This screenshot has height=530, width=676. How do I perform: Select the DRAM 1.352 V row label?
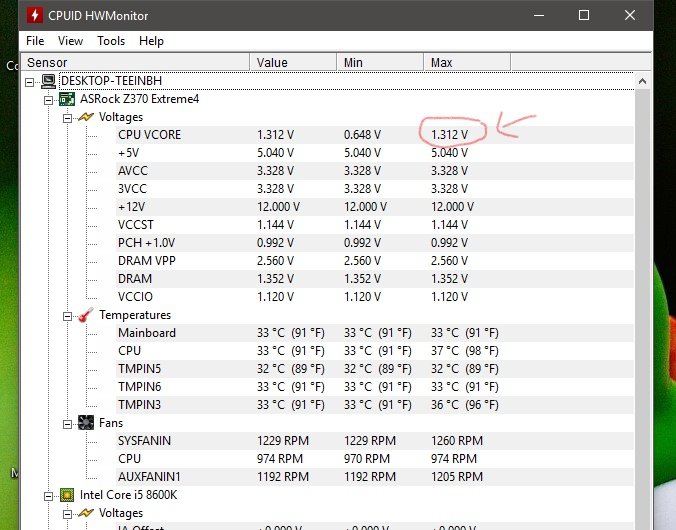tap(135, 279)
